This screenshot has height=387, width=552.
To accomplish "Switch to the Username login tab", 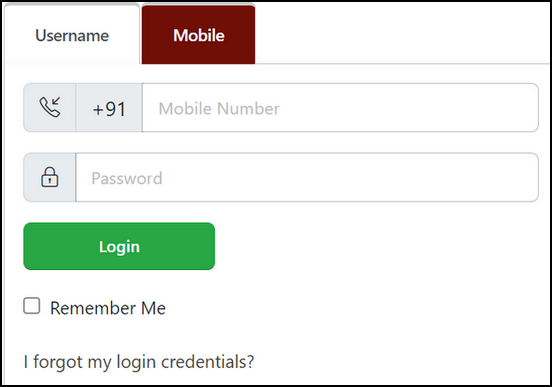I will tap(72, 35).
